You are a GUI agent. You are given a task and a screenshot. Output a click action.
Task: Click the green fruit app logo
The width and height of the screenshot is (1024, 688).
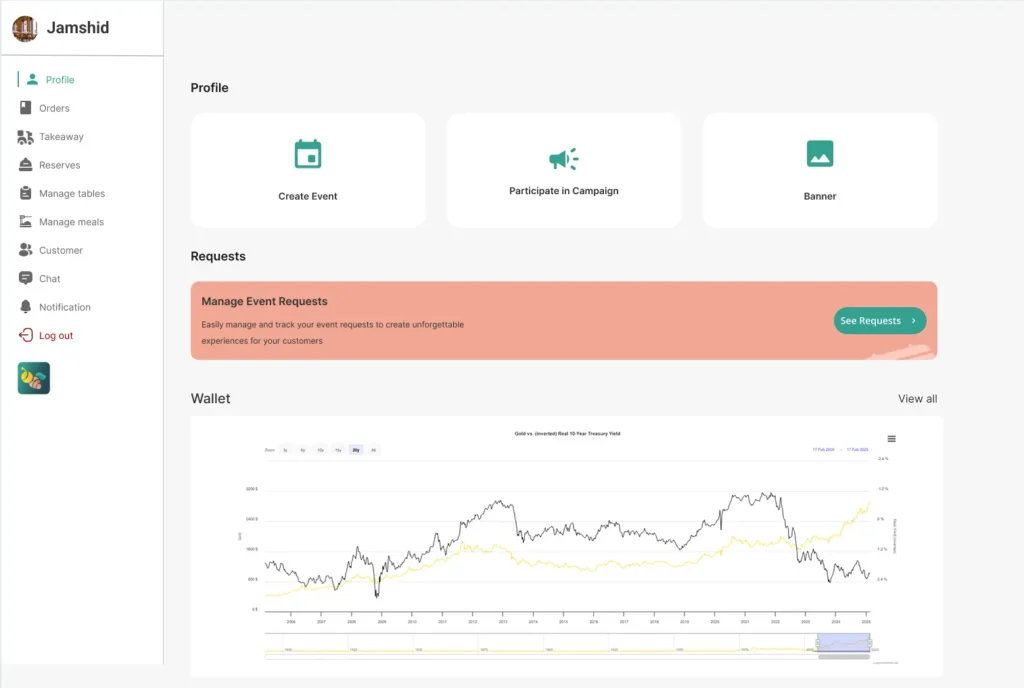tap(34, 378)
